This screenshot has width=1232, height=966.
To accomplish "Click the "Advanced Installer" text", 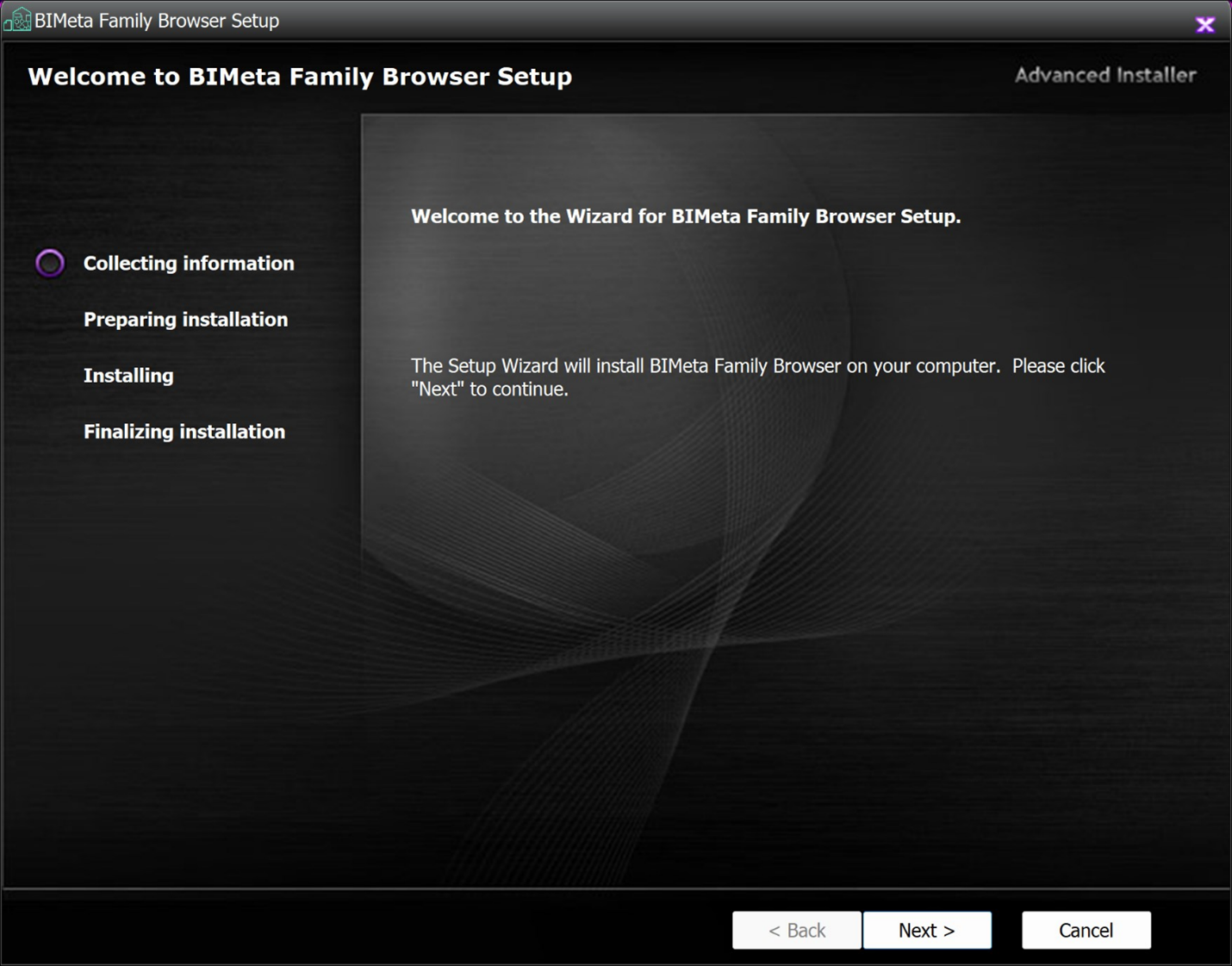I will (x=1105, y=75).
